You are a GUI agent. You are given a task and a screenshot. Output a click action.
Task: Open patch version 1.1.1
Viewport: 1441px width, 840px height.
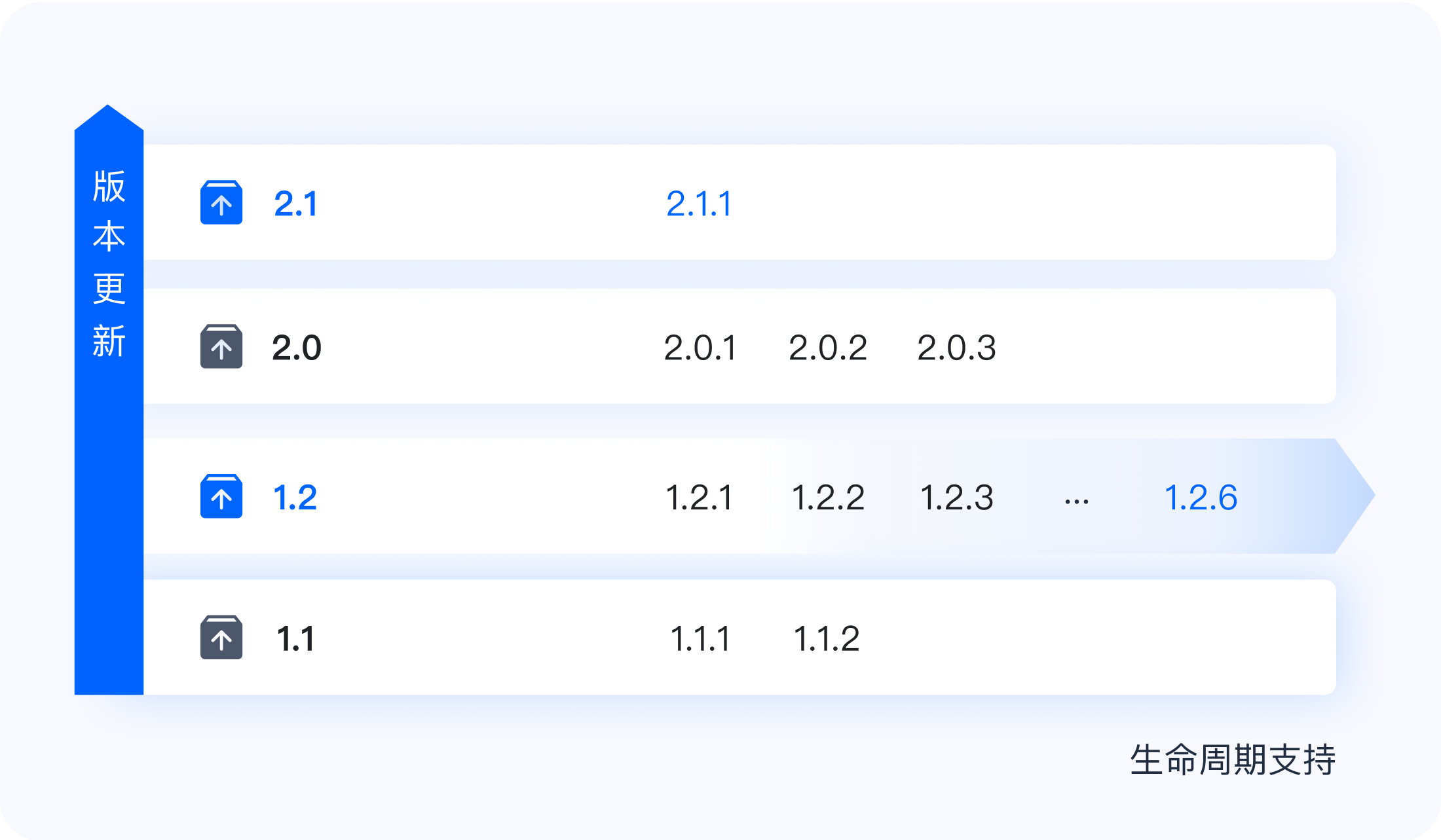700,639
